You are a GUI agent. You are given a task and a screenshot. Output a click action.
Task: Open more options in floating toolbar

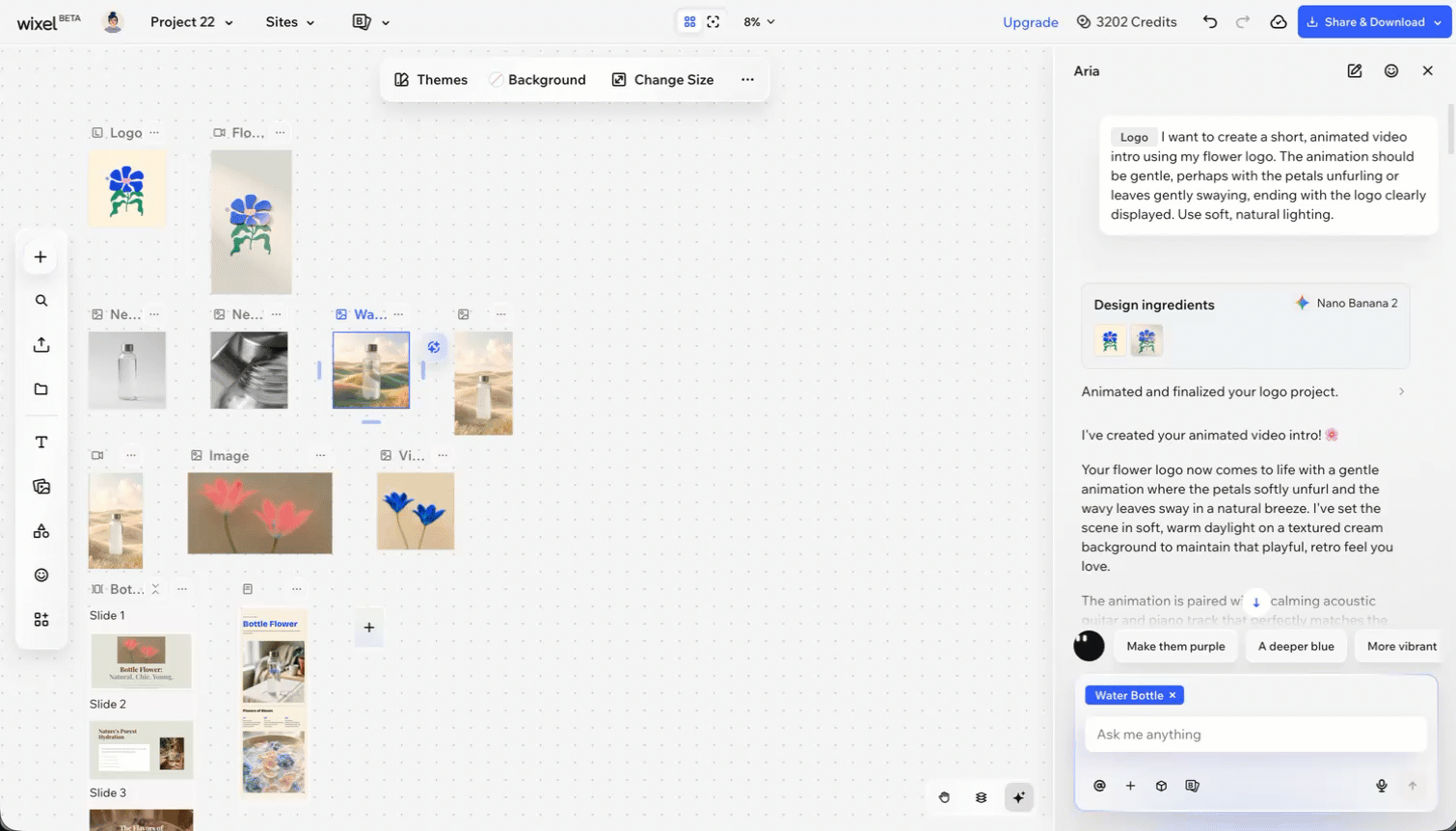(747, 80)
